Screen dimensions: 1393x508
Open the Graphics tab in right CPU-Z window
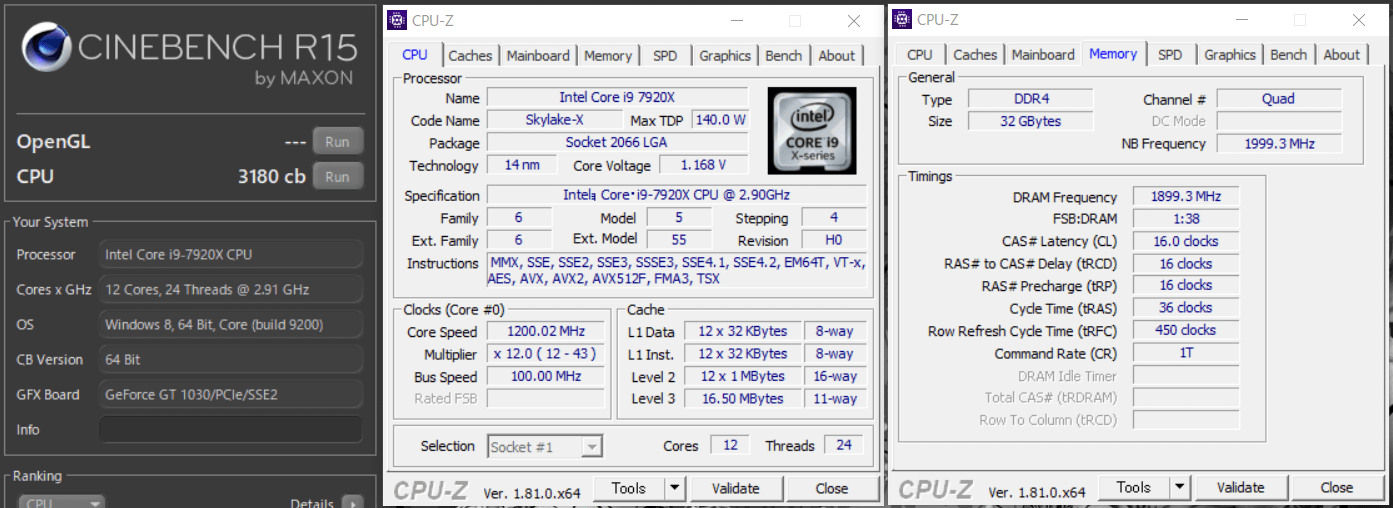coord(1230,55)
